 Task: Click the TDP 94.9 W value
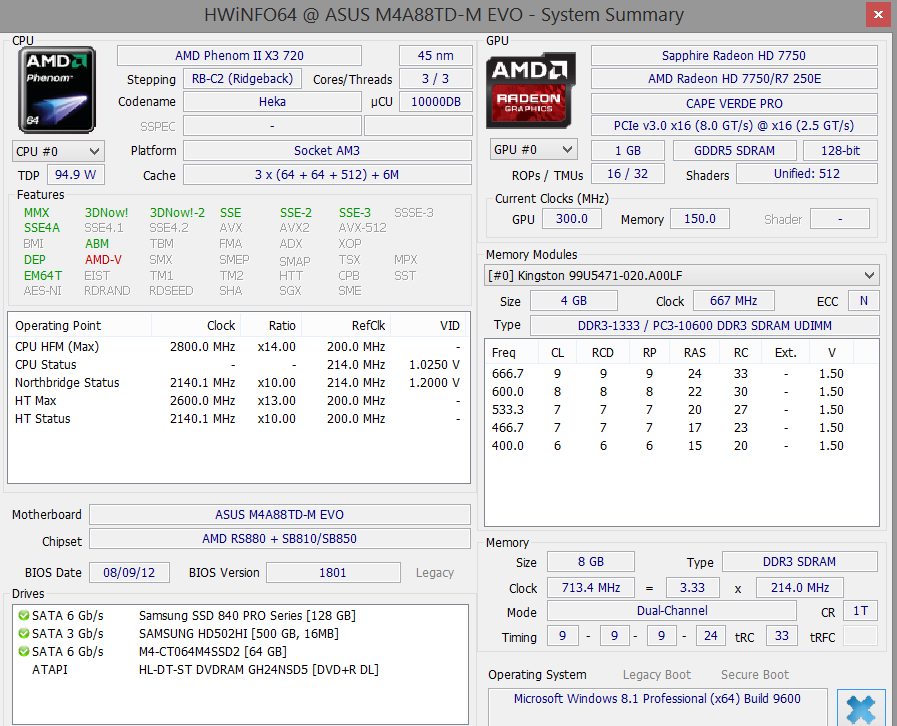coord(76,174)
